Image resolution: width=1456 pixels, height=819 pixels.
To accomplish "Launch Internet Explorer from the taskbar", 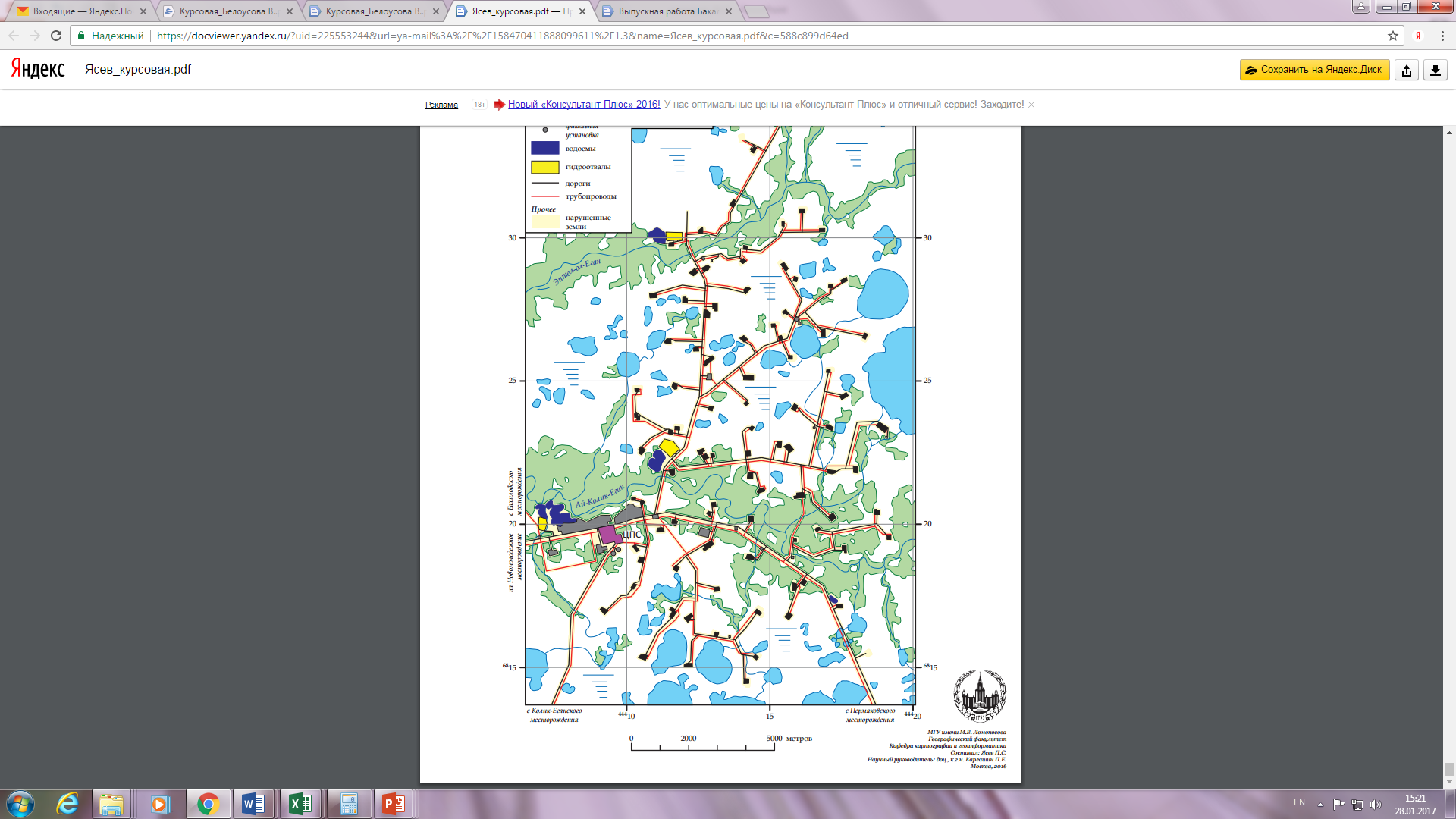I will (x=67, y=804).
